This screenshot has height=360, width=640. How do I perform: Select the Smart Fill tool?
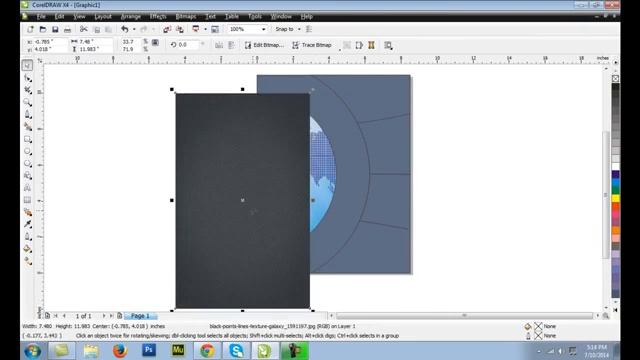click(27, 127)
